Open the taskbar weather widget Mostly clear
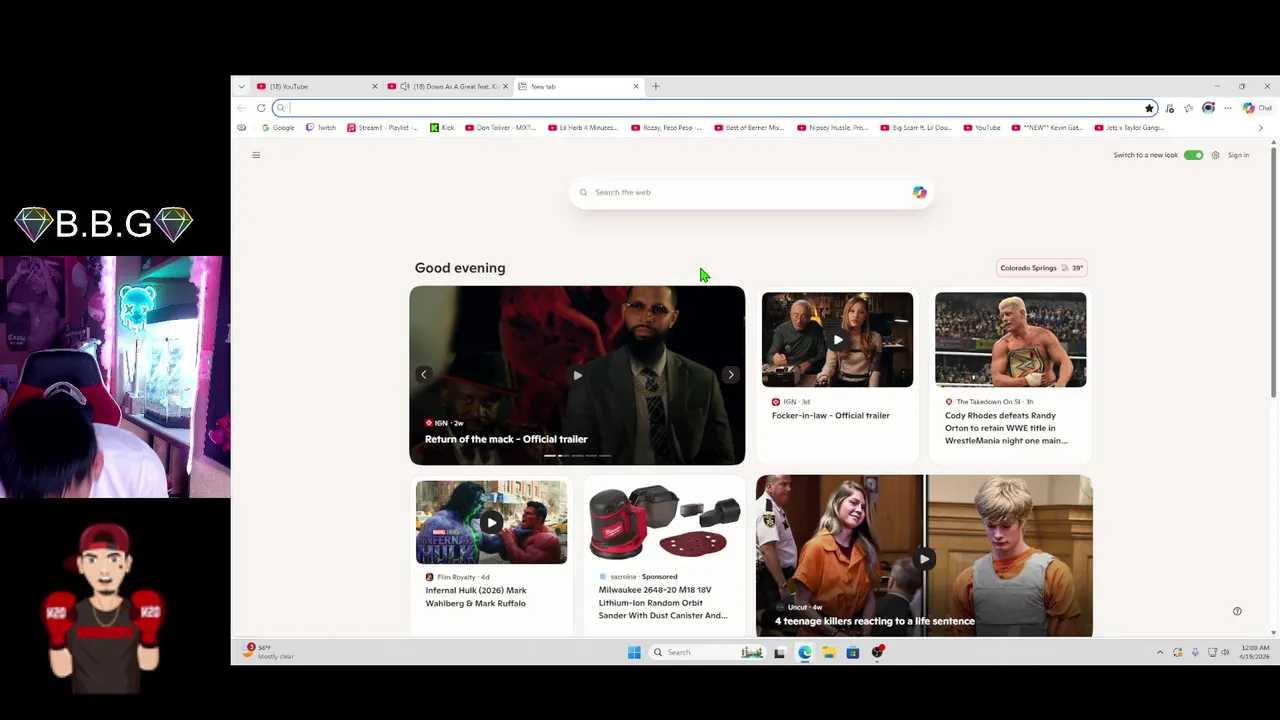Screen dimensions: 1280x720 (270, 652)
